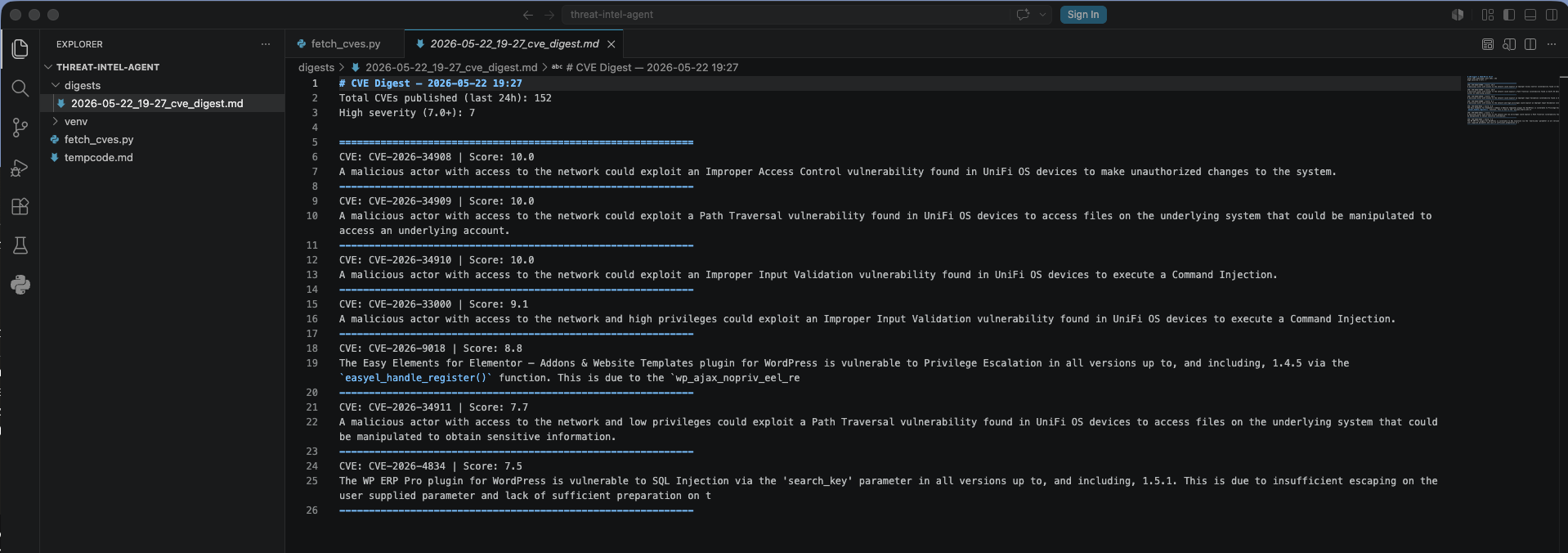
Task: Open markdown preview for the digest
Action: click(x=1488, y=44)
